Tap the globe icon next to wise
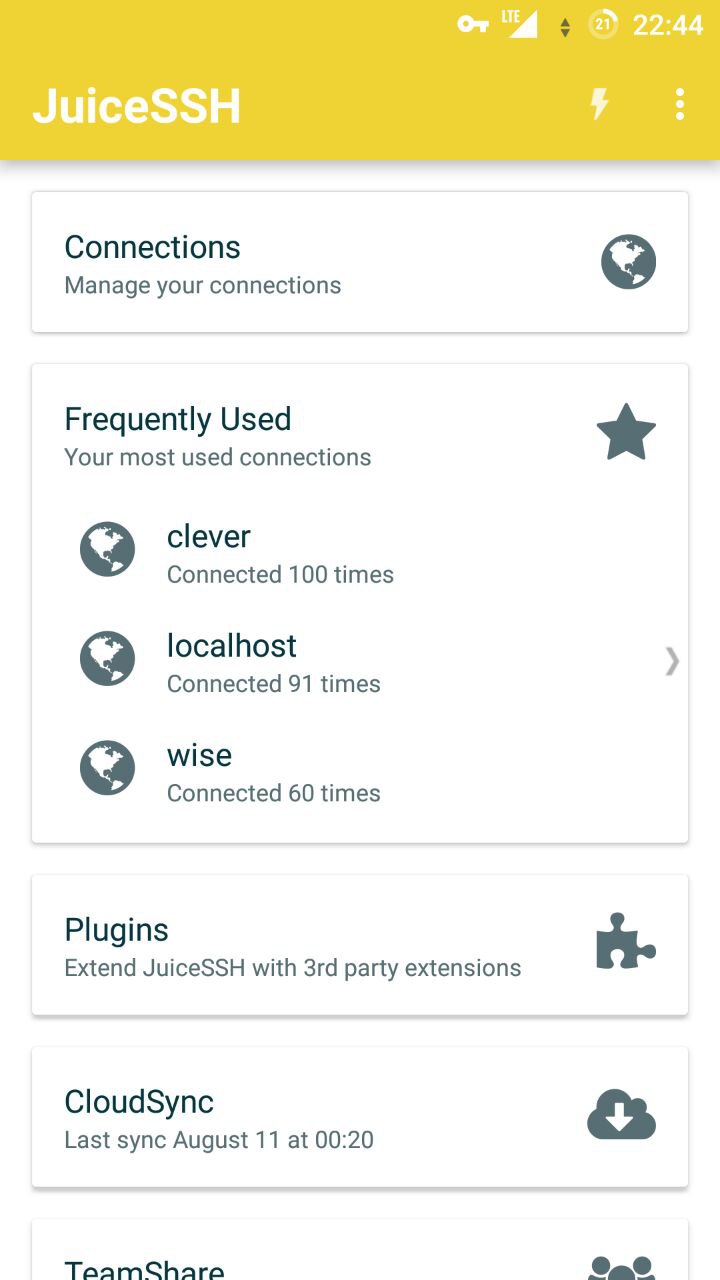 [x=107, y=767]
